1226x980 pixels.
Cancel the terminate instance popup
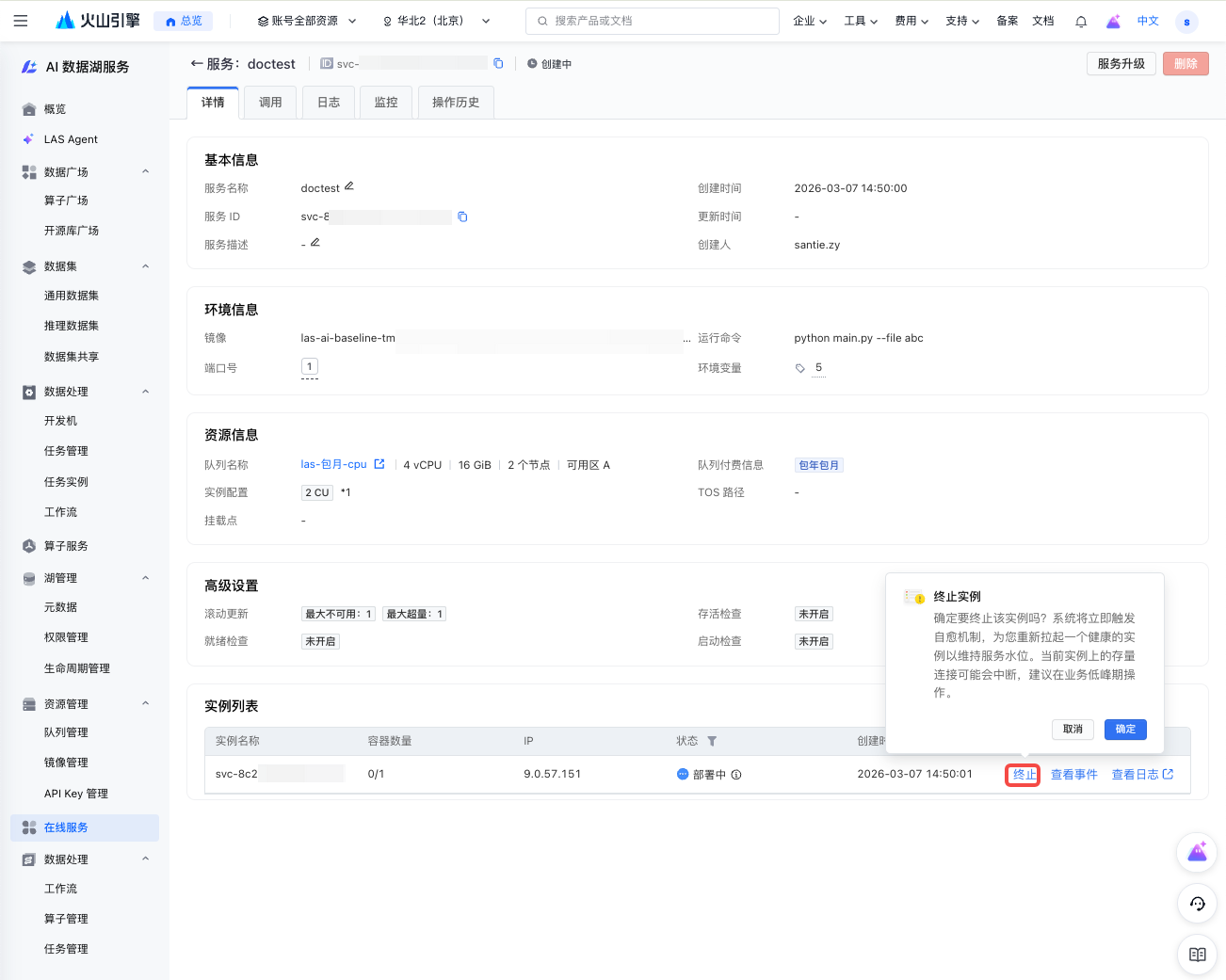pyautogui.click(x=1073, y=729)
